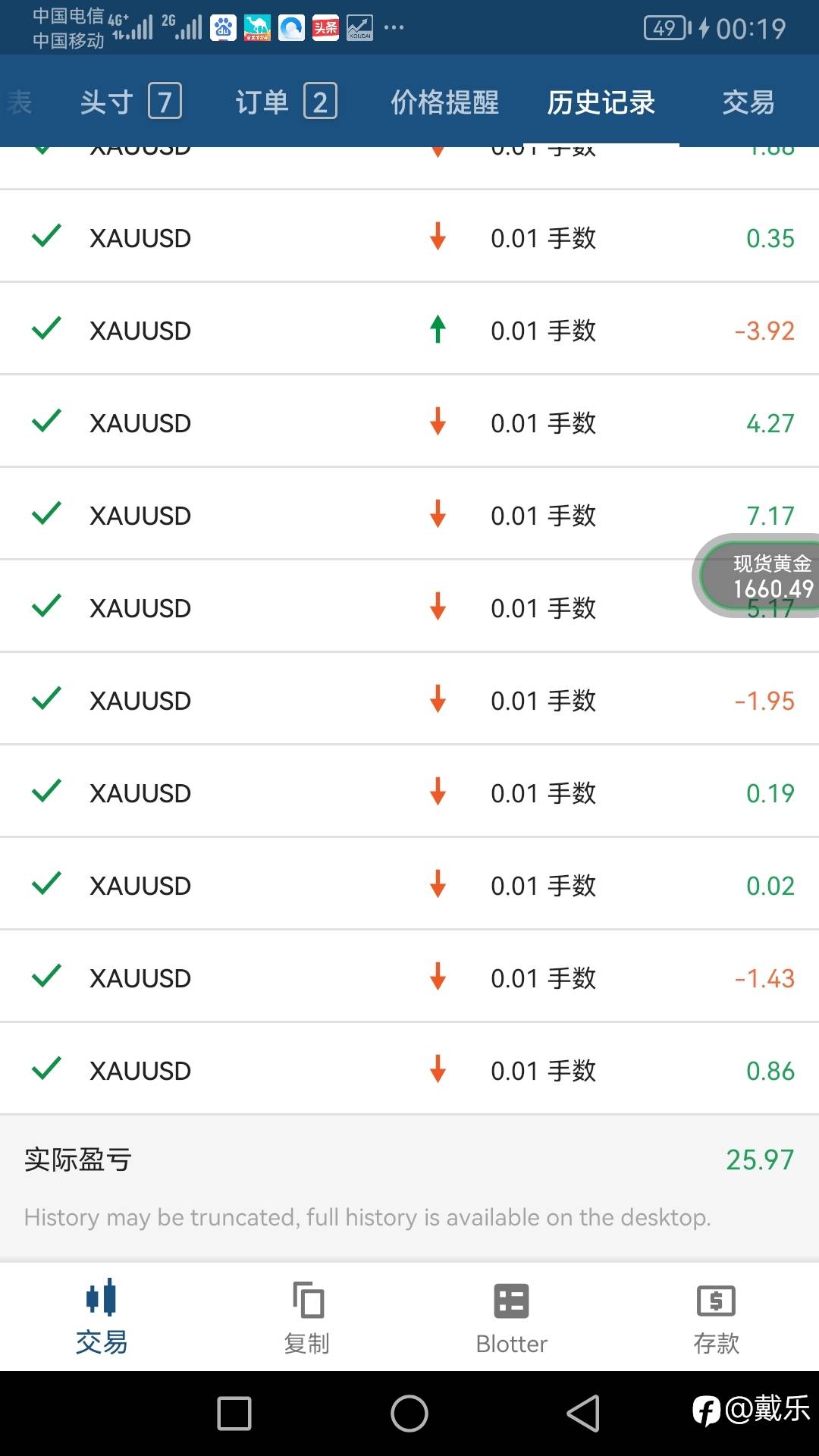The width and height of the screenshot is (819, 1456).
Task: Open the XAUUSD trade with -1.95 loss
Action: 409,699
